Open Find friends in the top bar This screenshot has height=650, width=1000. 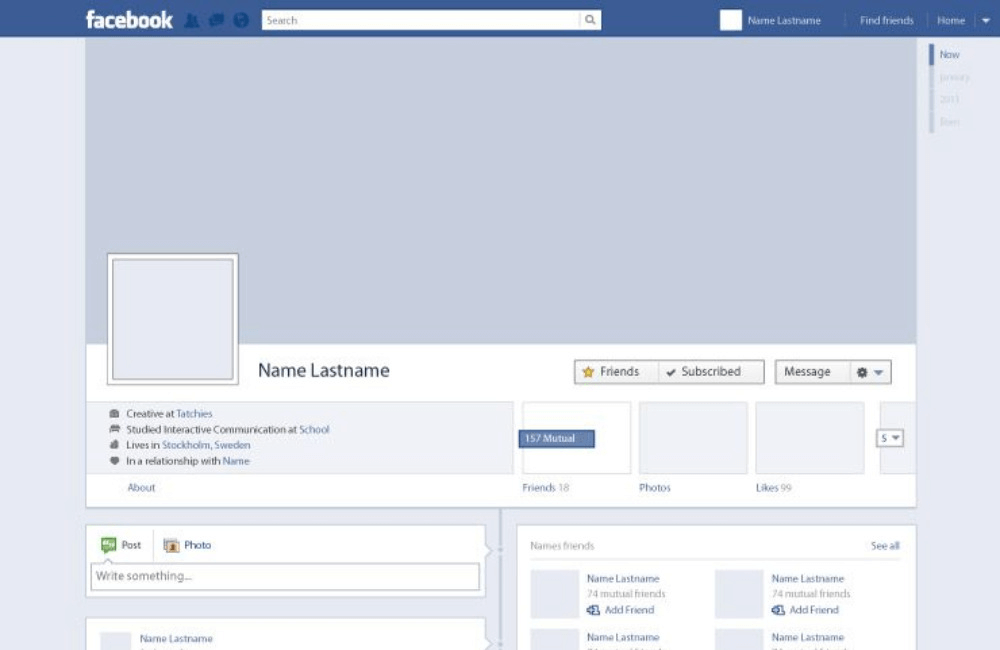click(x=886, y=20)
